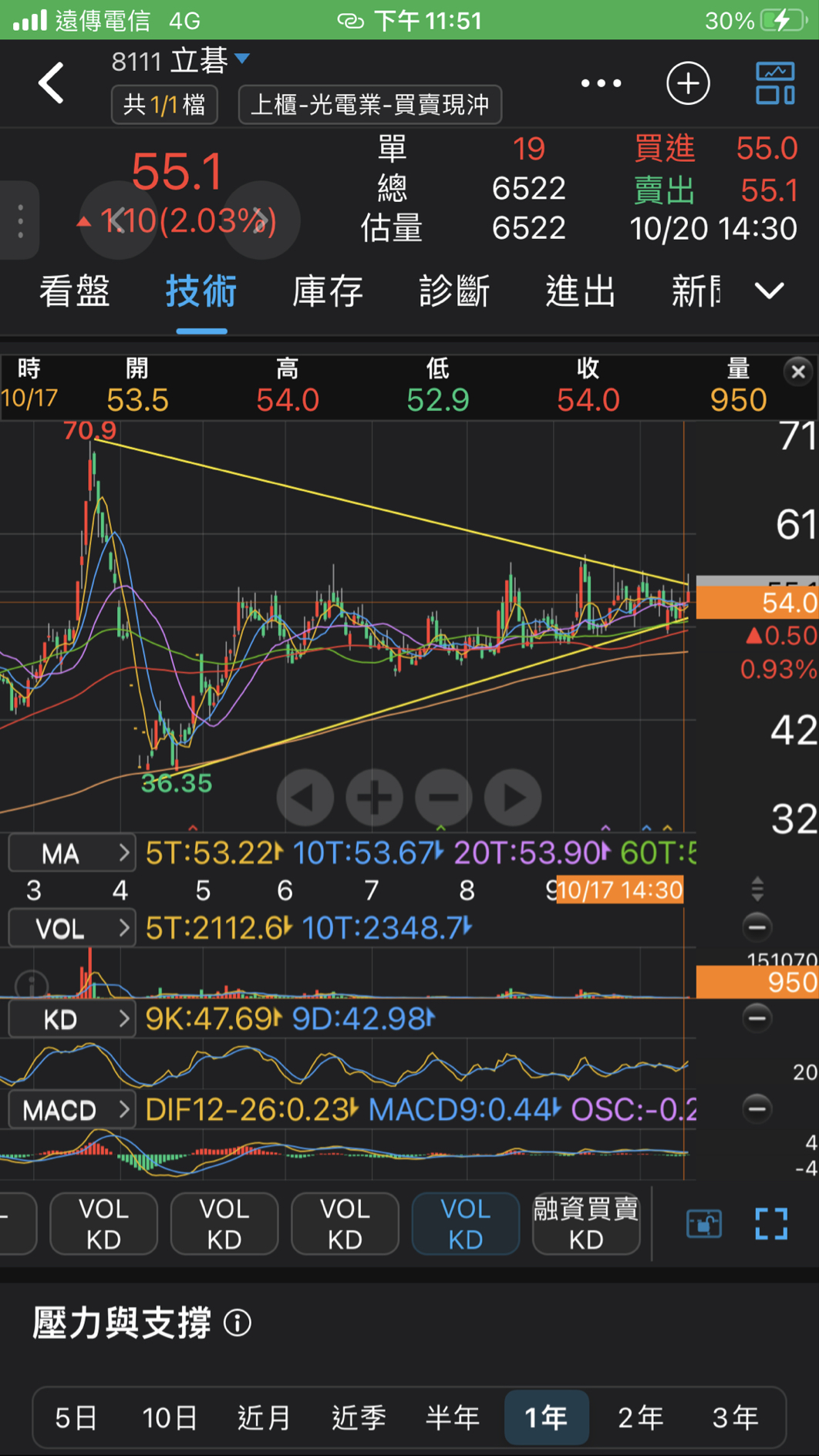Zoom in chart with plus button

click(x=374, y=798)
